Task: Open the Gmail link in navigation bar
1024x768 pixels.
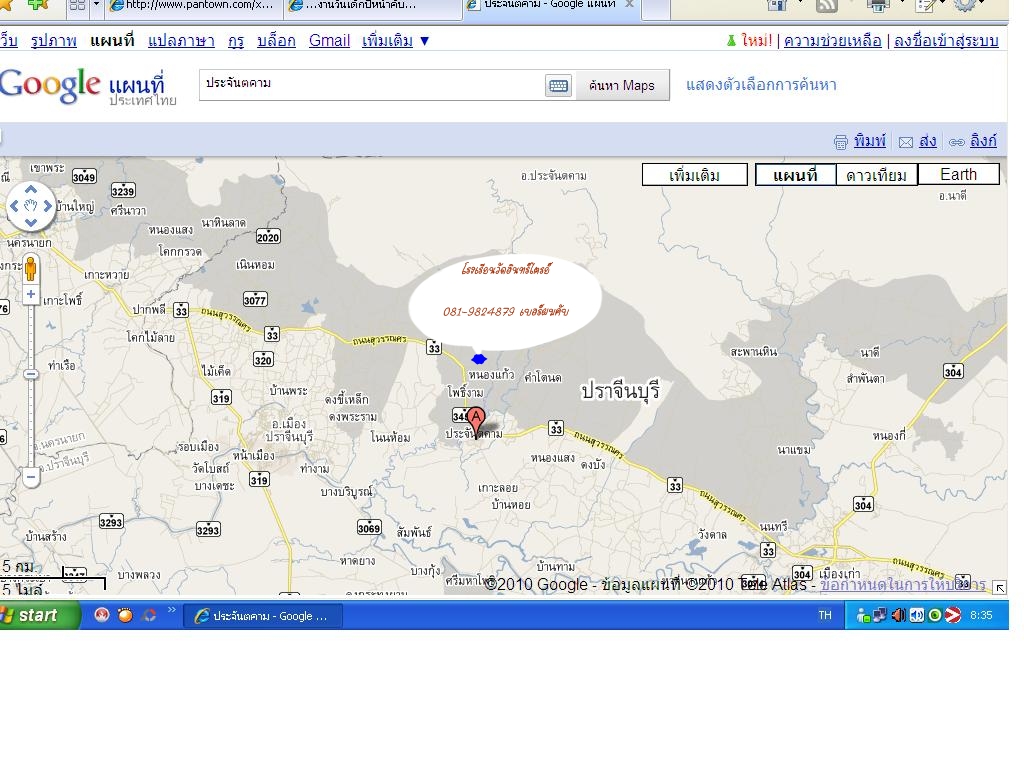Action: [329, 41]
